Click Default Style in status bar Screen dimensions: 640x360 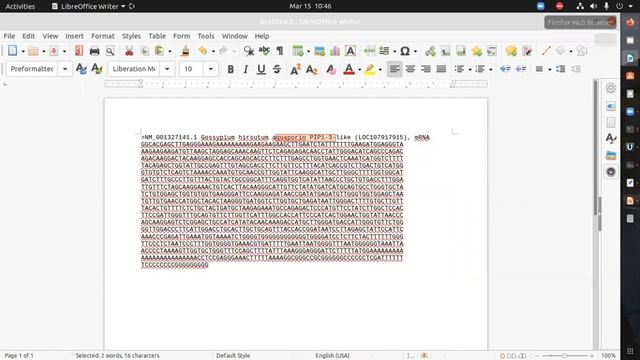pos(233,356)
